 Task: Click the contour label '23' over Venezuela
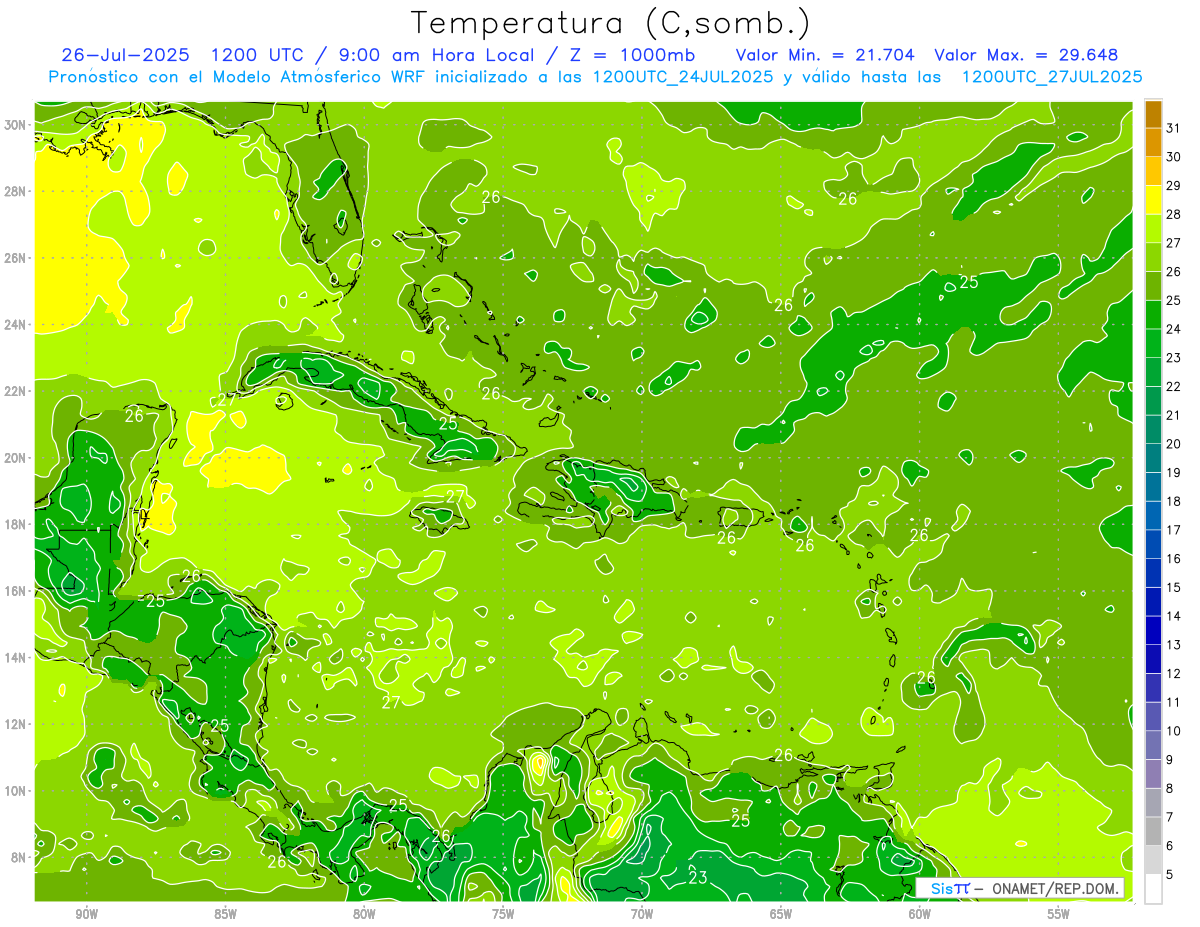(698, 878)
